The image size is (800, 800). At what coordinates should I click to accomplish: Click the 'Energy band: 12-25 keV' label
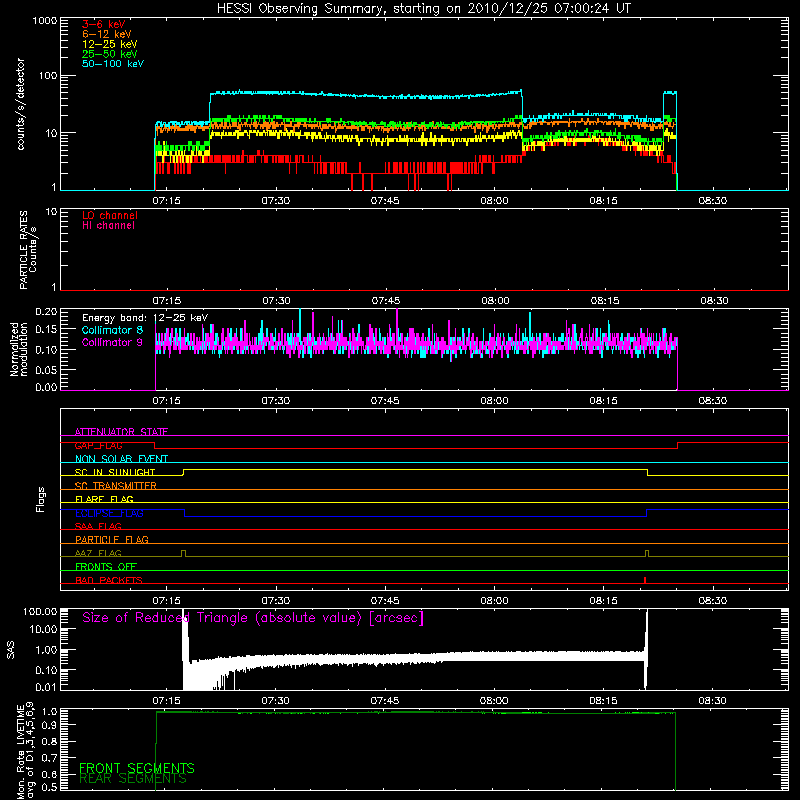[x=145, y=318]
